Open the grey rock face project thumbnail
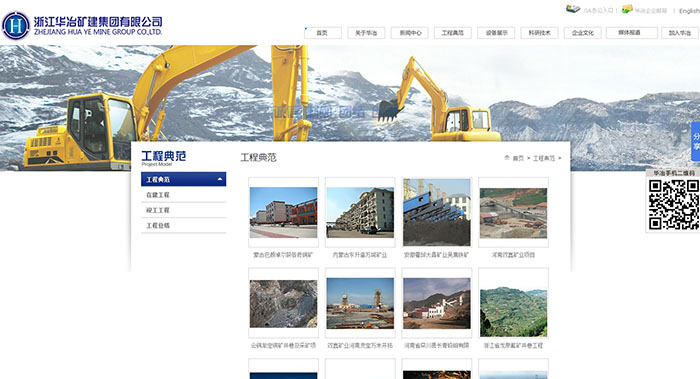Screen dimensions: 700x379 point(283,304)
